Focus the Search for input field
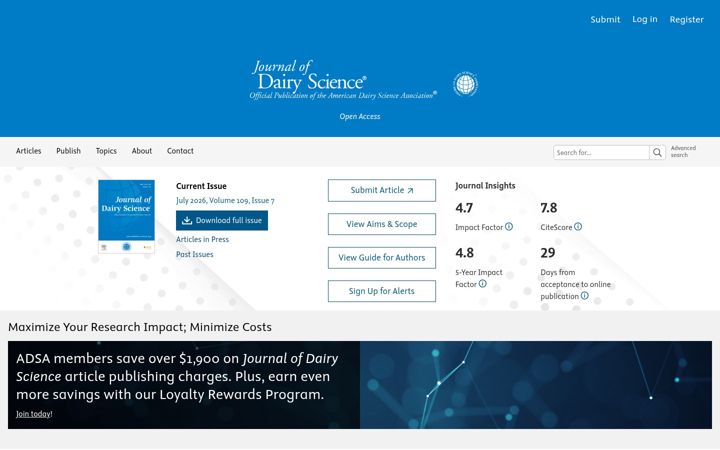The height and width of the screenshot is (450, 720). [601, 152]
